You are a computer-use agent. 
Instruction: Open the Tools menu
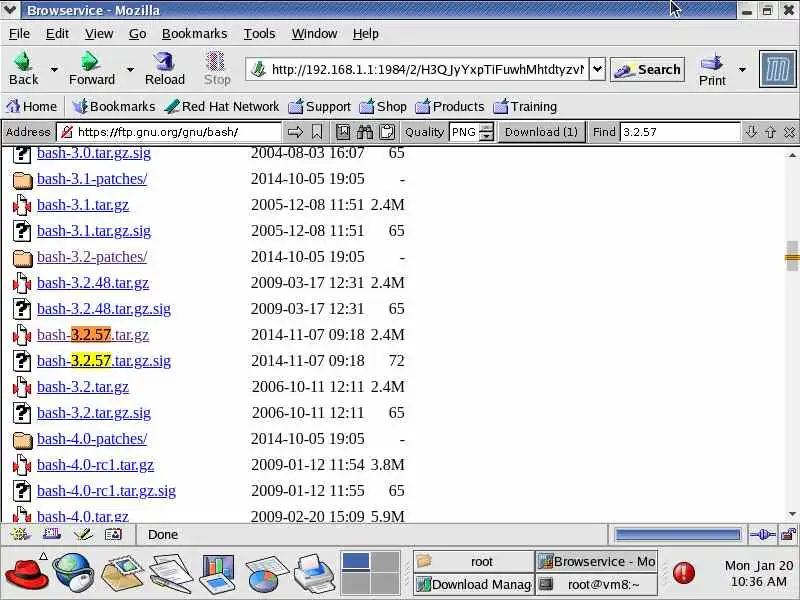point(259,34)
